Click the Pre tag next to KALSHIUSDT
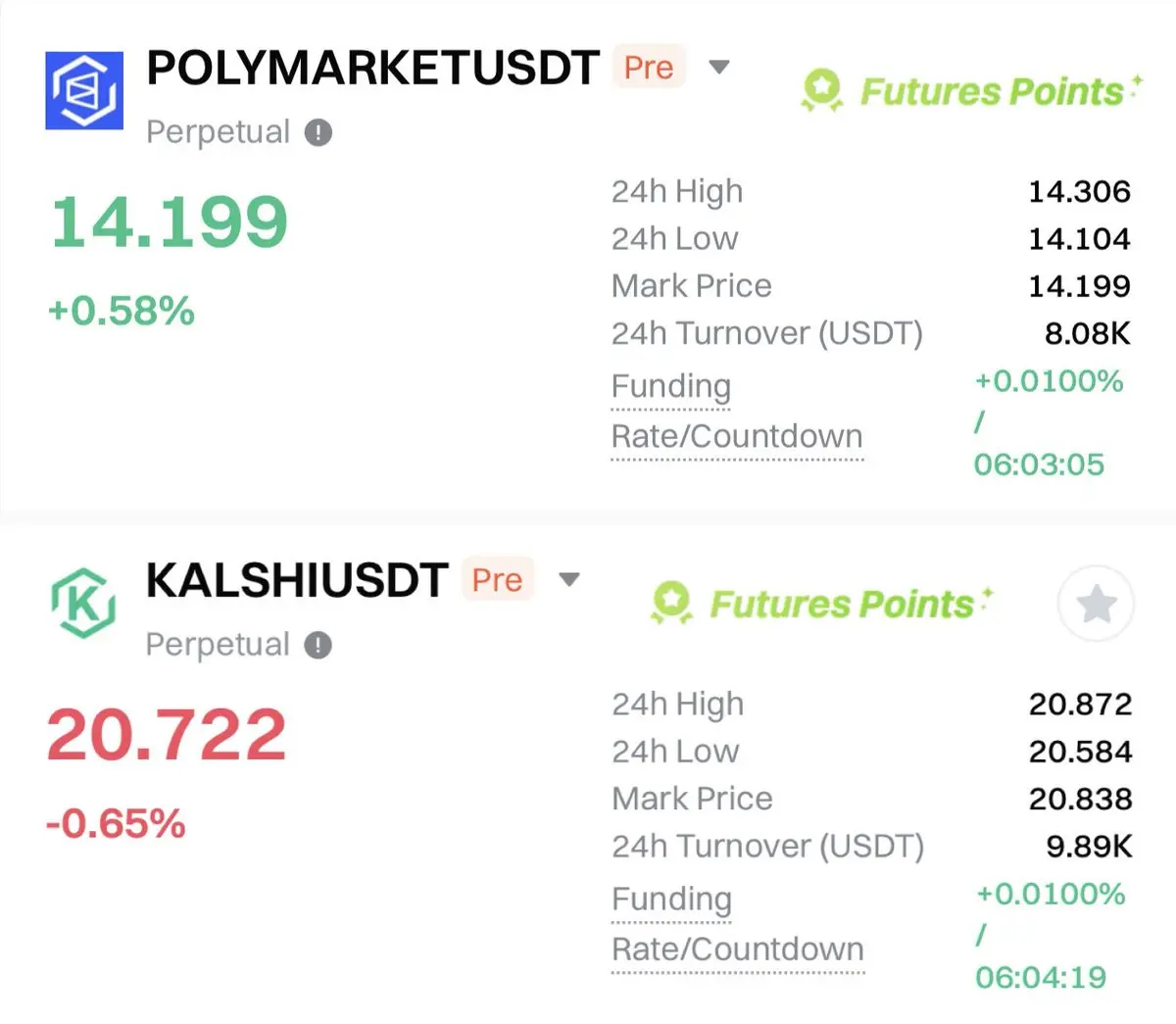1176x1024 pixels. (x=497, y=580)
